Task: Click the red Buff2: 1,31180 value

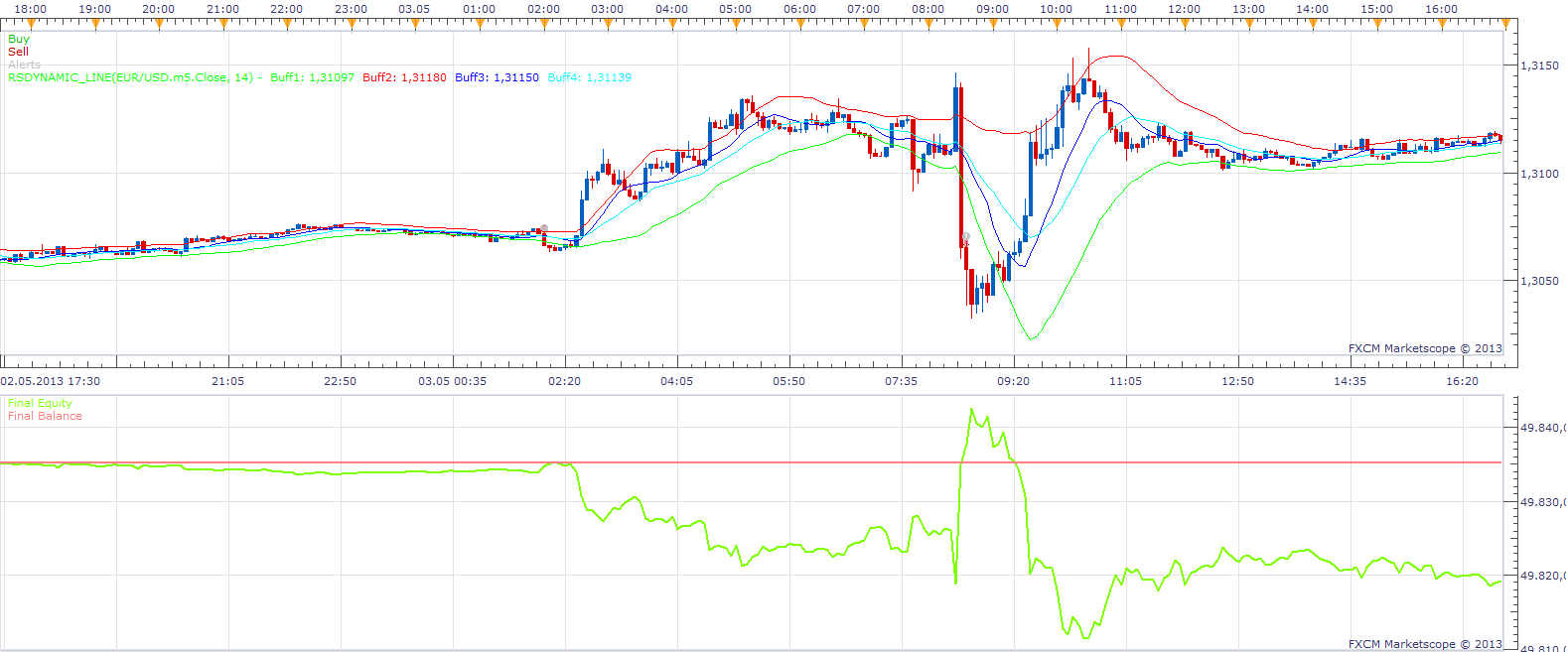Action: point(404,77)
